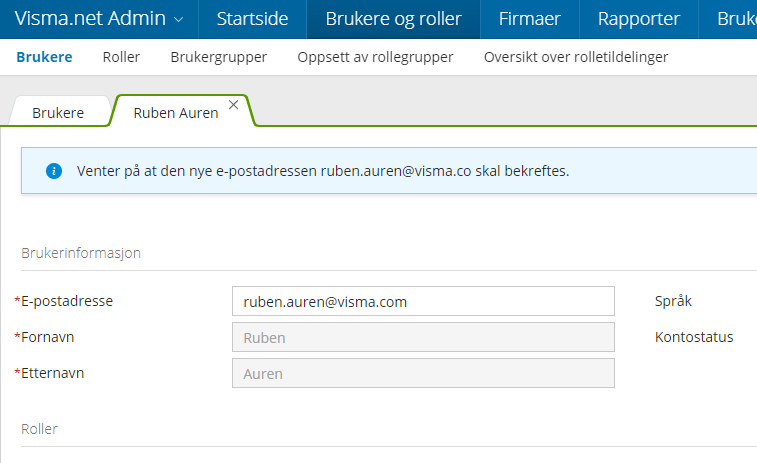This screenshot has height=463, width=757.
Task: Switch to the Brukere tab
Action: coord(58,112)
